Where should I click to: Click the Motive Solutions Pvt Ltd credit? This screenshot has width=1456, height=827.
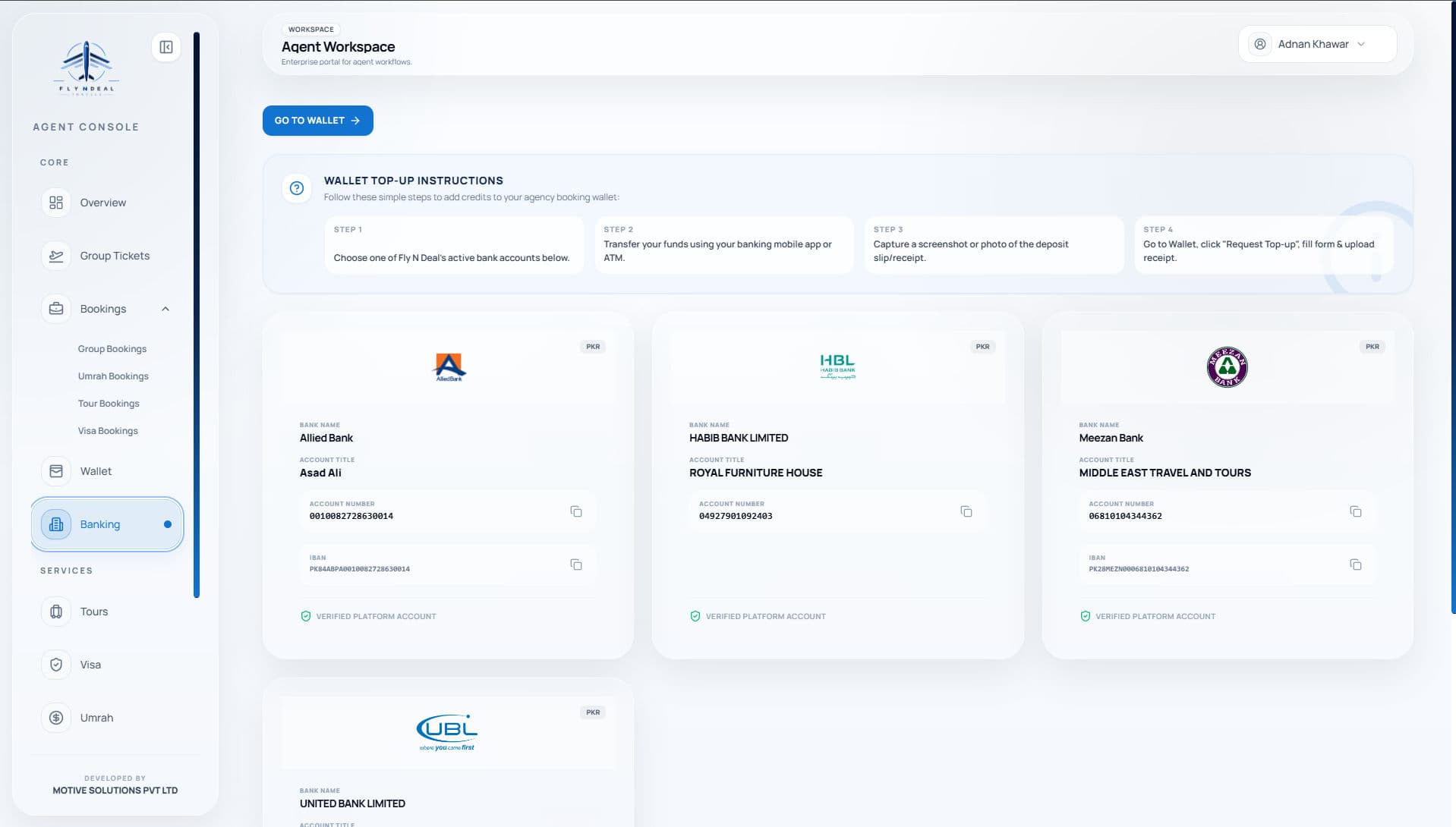tap(115, 791)
